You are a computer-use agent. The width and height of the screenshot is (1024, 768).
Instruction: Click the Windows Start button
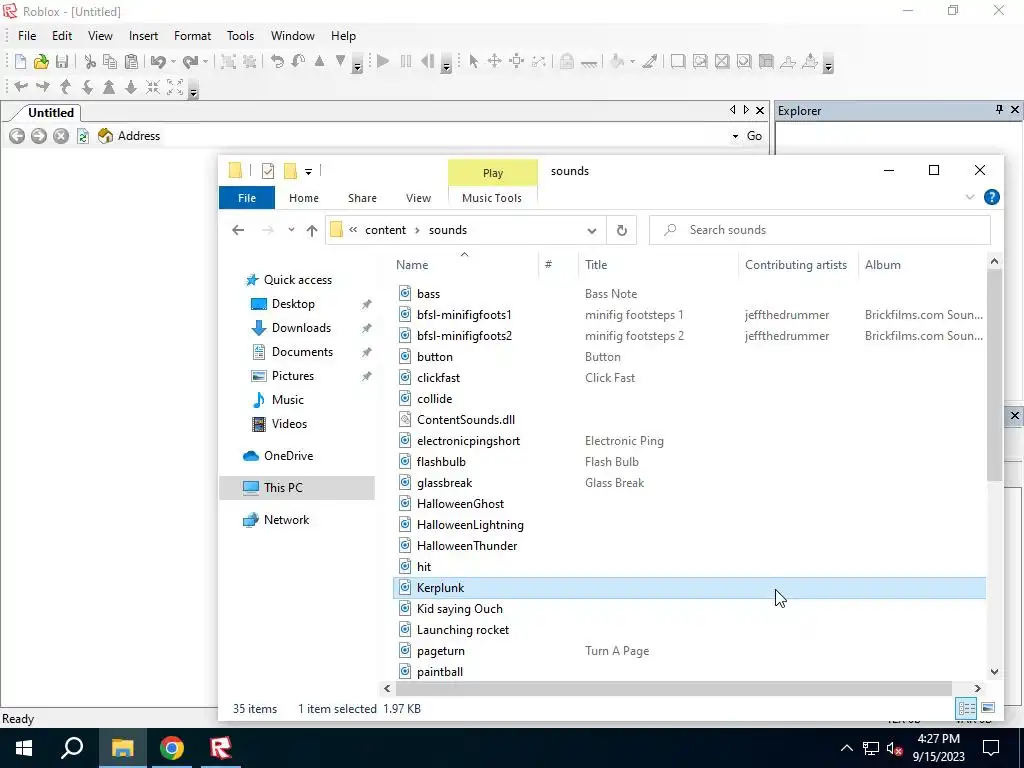(24, 748)
